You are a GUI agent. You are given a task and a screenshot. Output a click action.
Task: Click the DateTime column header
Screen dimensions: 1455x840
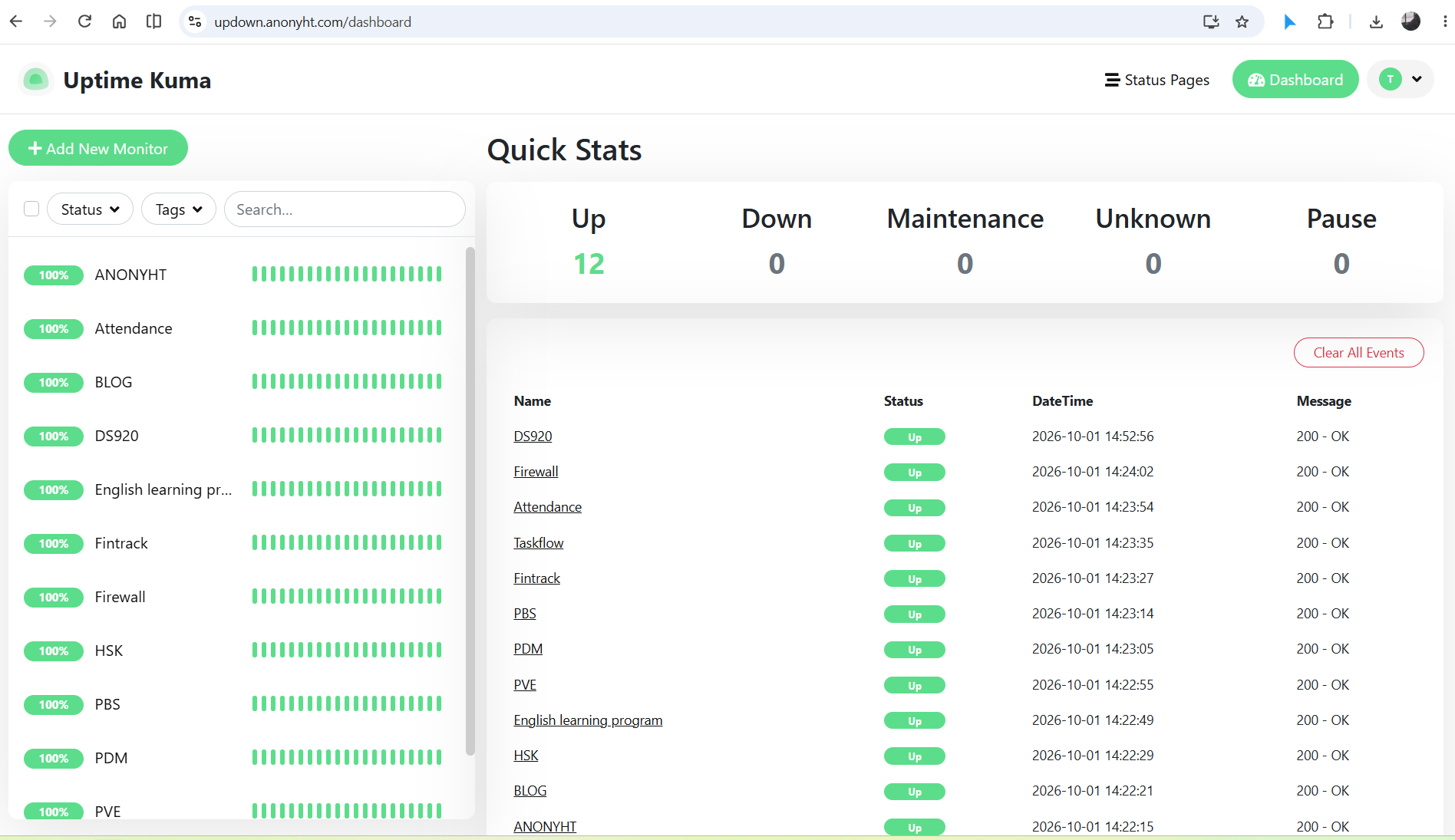[x=1062, y=400]
